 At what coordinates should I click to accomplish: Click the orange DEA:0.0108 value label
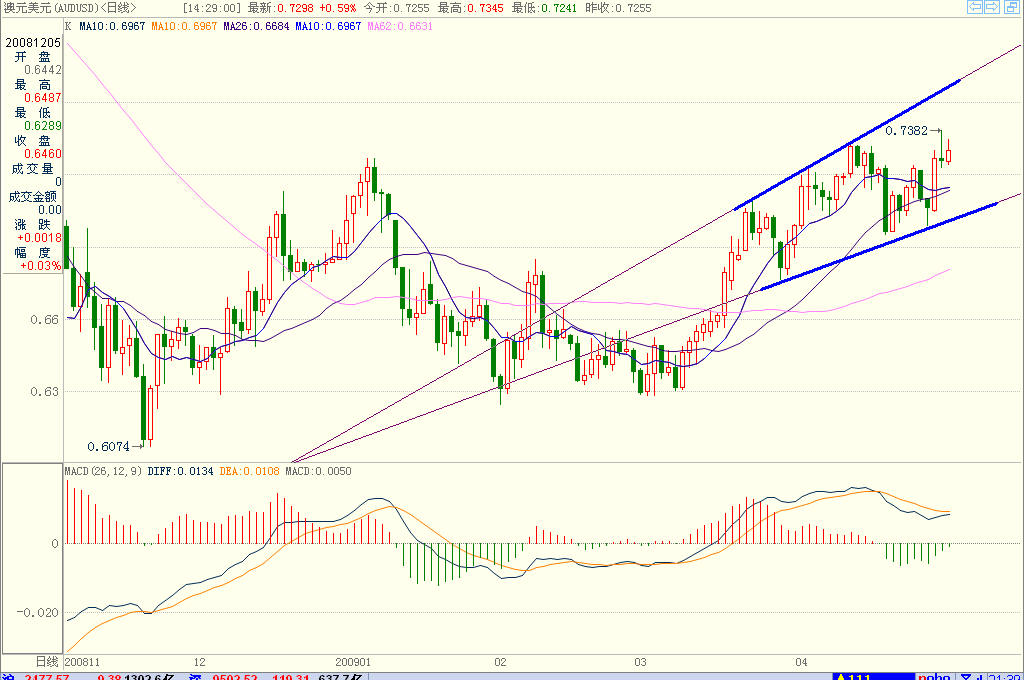[249, 471]
